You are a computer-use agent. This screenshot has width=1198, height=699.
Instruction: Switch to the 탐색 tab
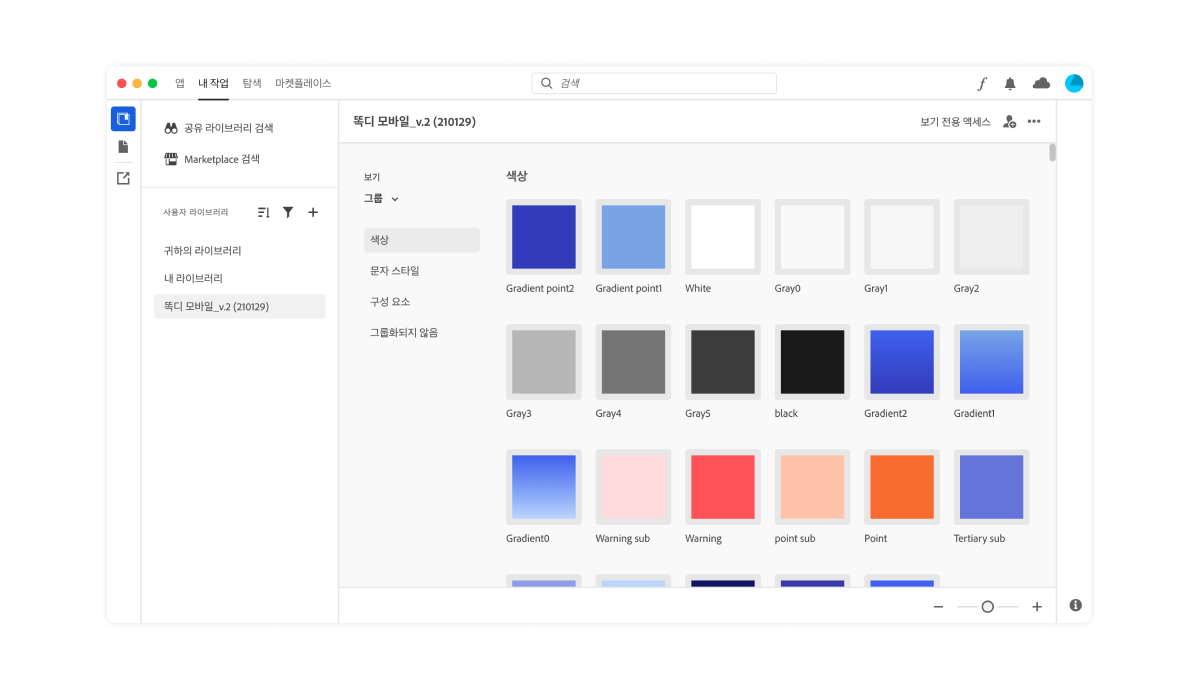point(252,83)
